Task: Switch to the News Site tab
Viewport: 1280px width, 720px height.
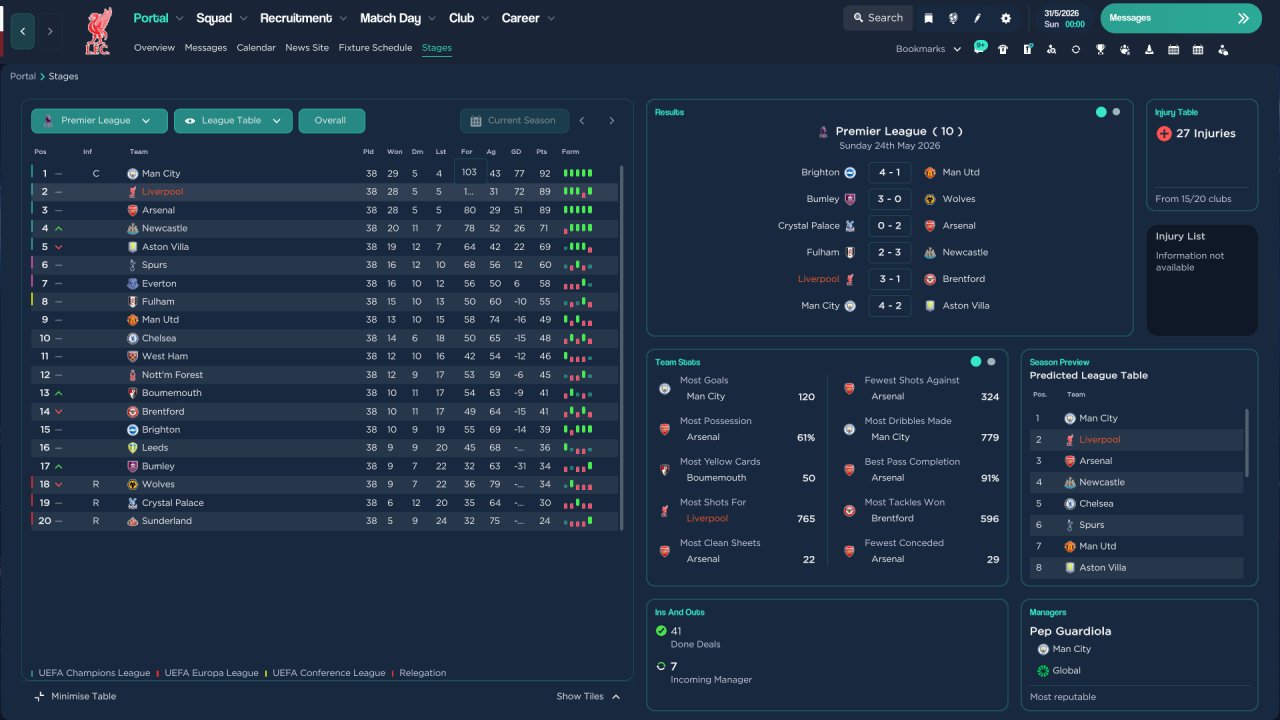Action: [307, 48]
